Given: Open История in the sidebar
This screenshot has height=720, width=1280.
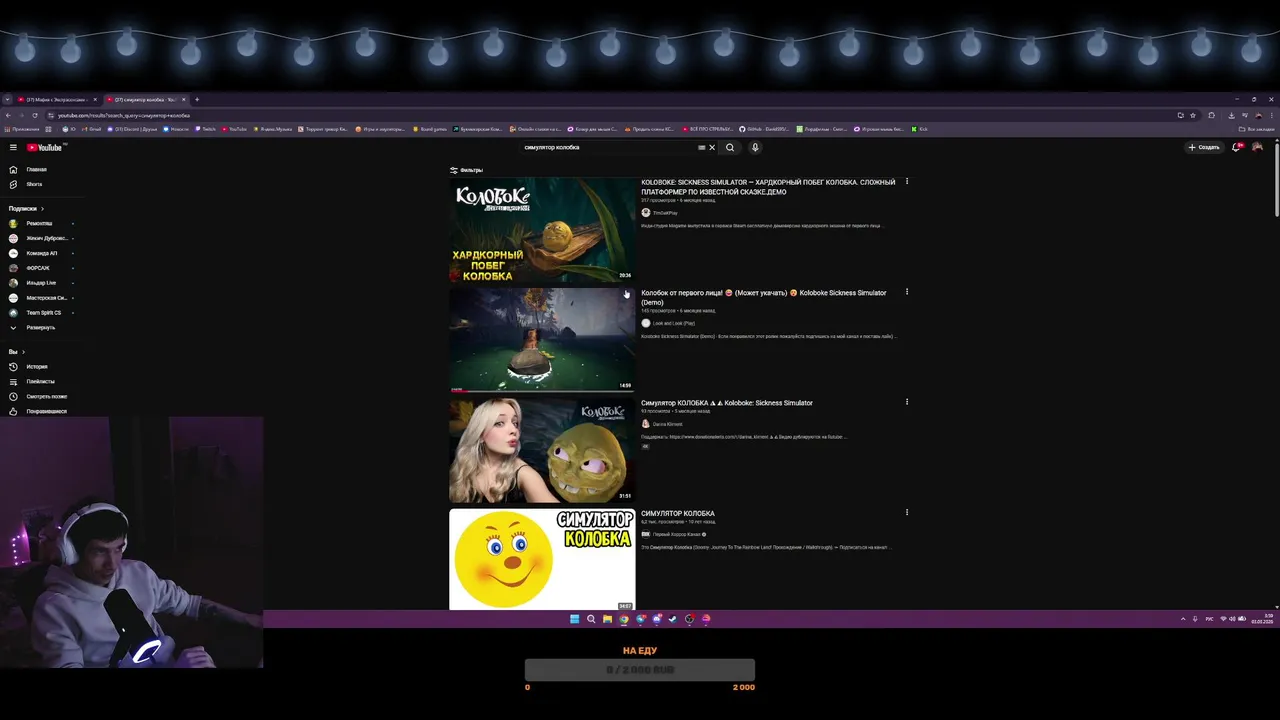Looking at the screenshot, I should point(37,366).
